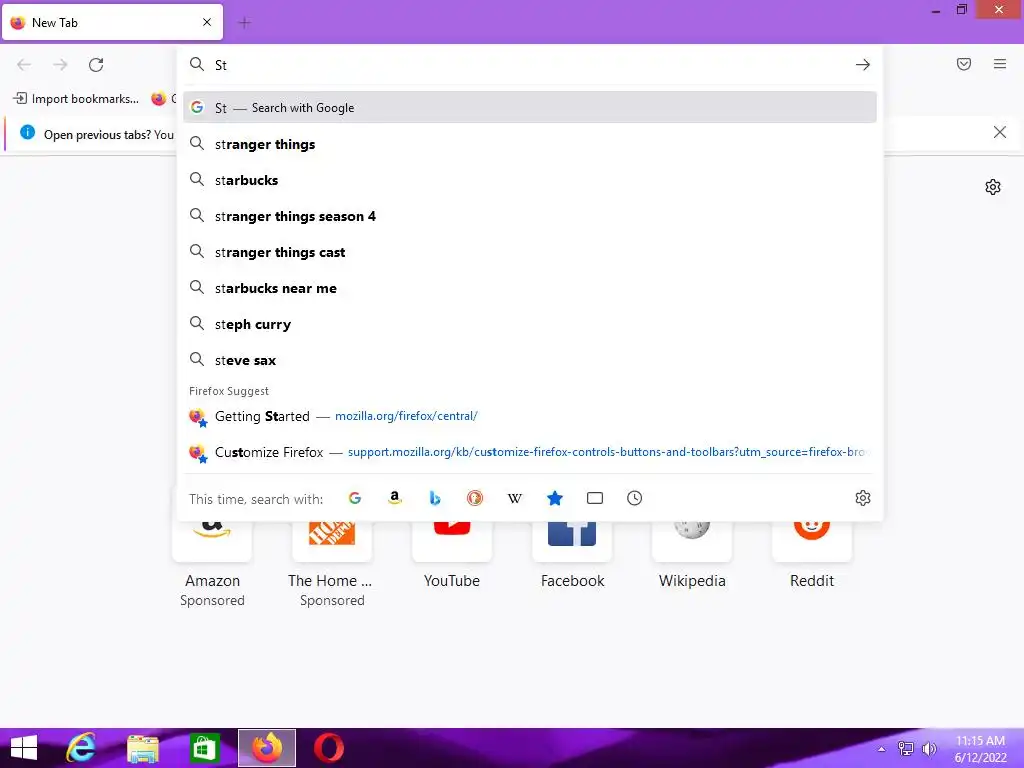The height and width of the screenshot is (768, 1024).
Task: Close the New Tab tab
Action: coord(207,22)
